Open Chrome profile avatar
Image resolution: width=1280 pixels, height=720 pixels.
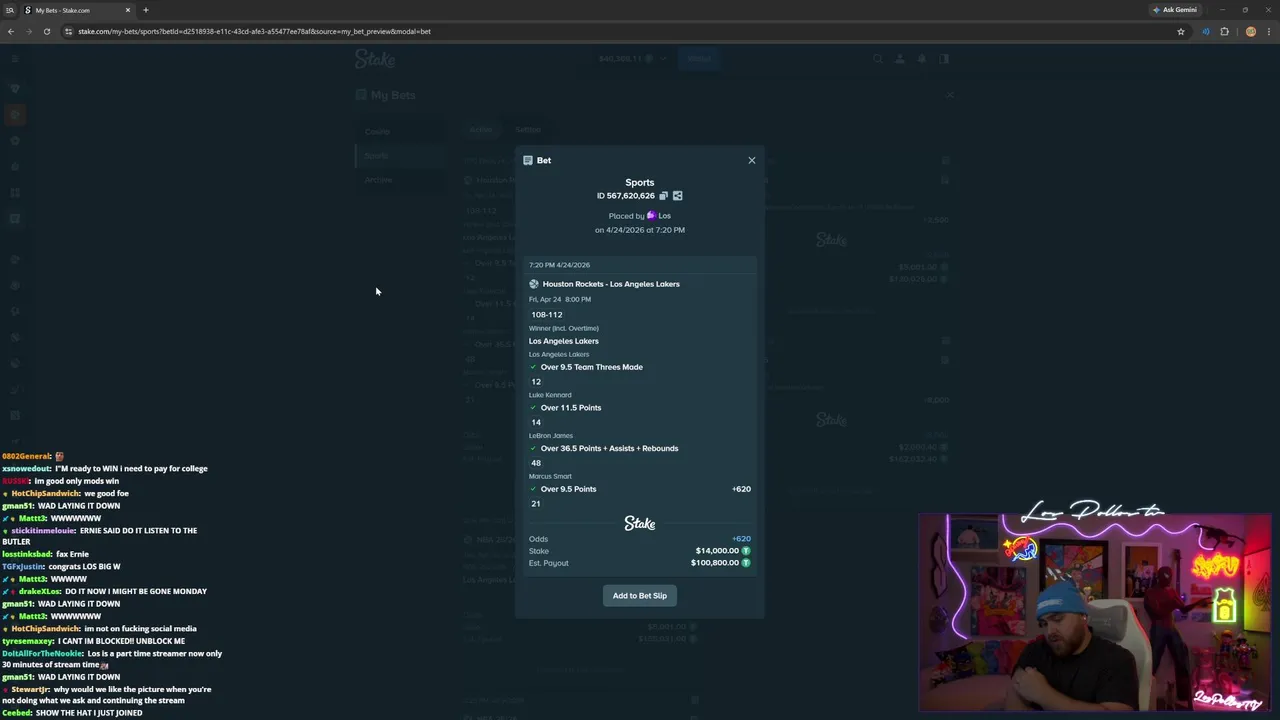(x=1250, y=31)
